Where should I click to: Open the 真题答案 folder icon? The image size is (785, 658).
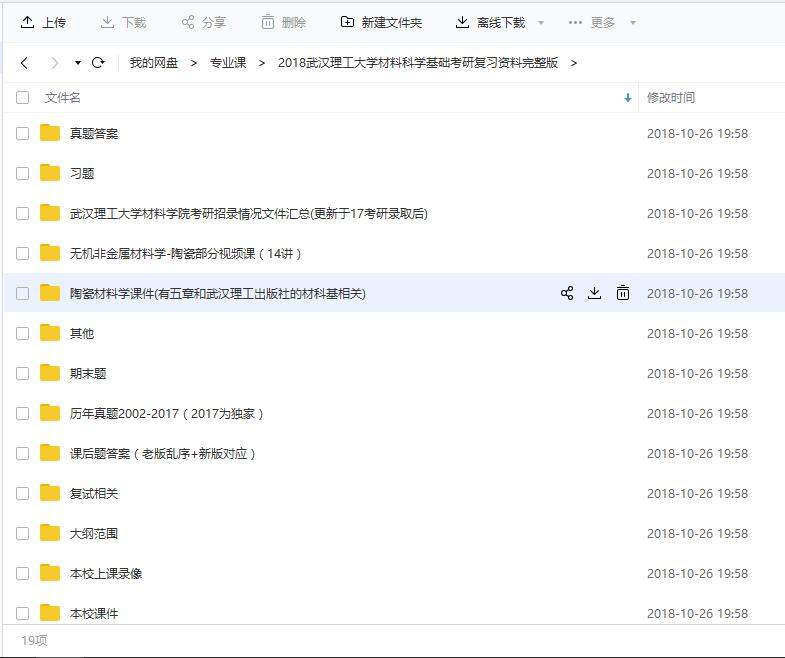(50, 133)
